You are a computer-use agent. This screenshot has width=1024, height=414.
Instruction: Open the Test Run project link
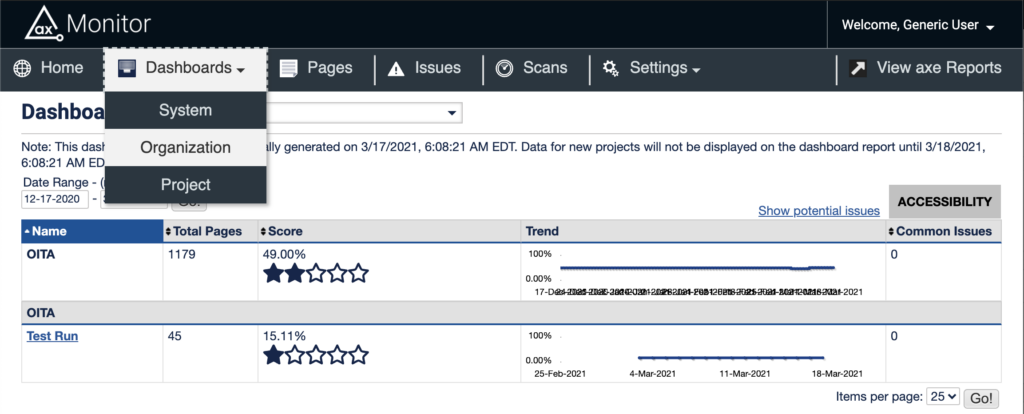click(x=52, y=336)
